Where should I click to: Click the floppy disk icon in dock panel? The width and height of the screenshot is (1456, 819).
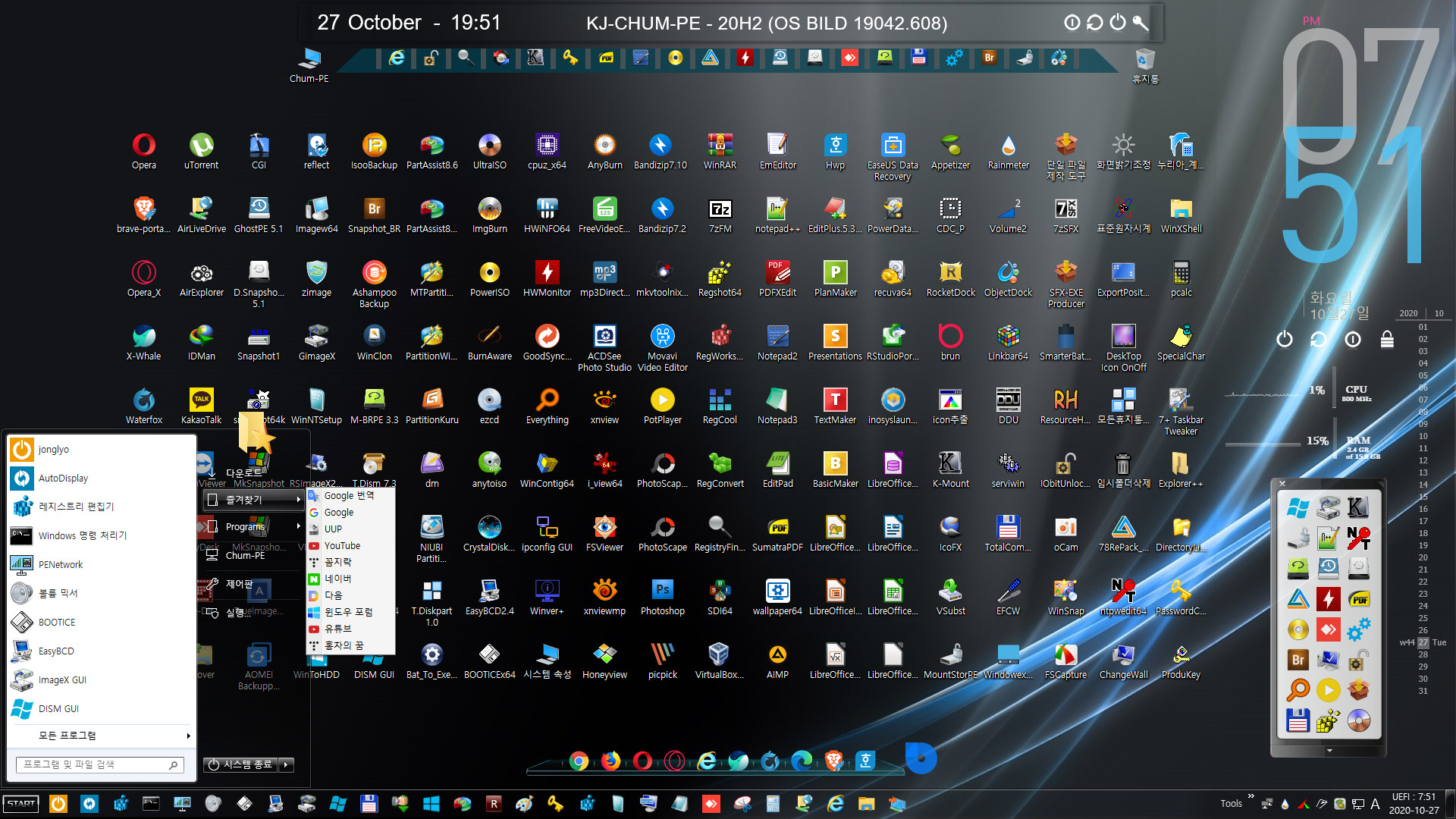tap(1298, 720)
